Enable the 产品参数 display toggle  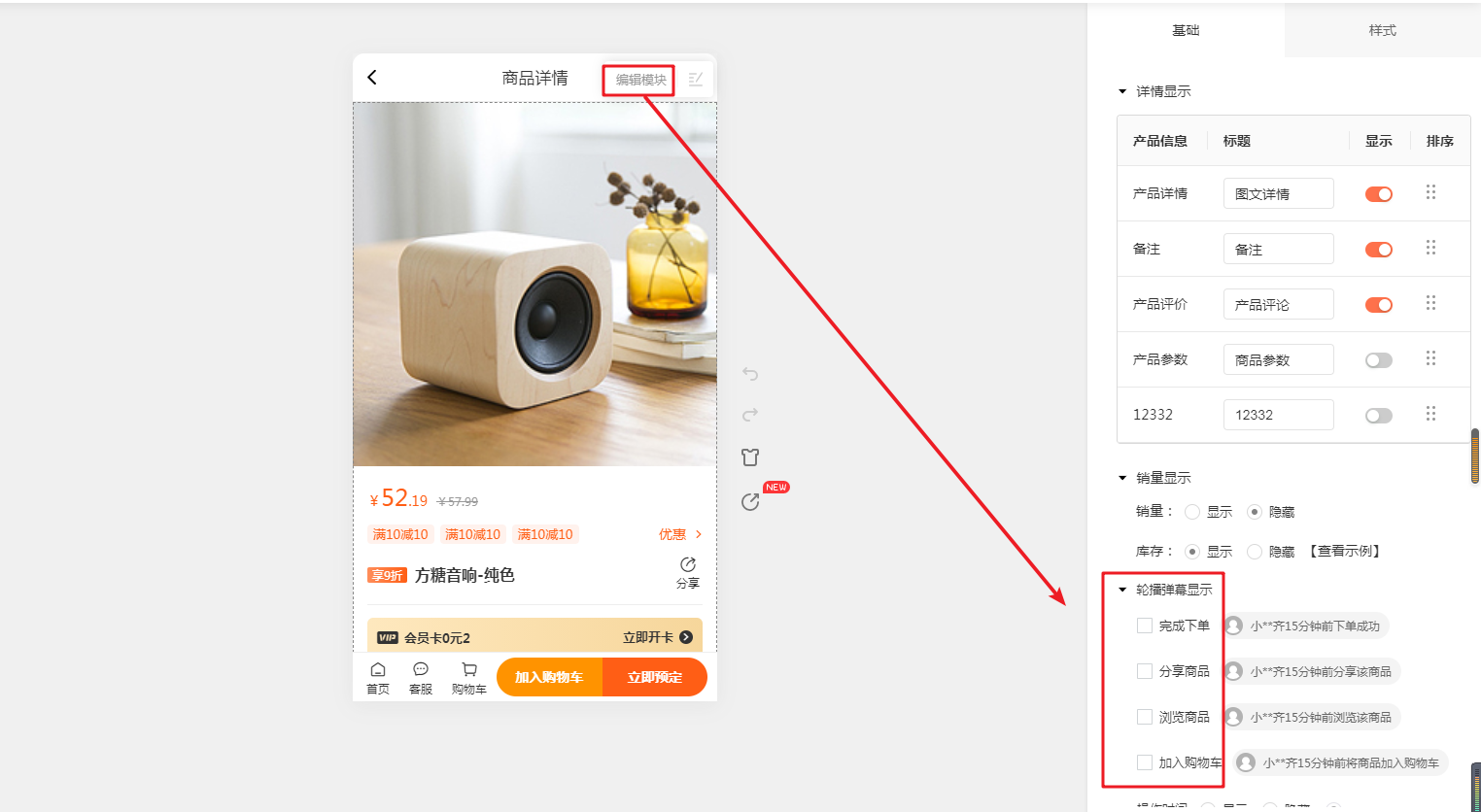[1379, 360]
